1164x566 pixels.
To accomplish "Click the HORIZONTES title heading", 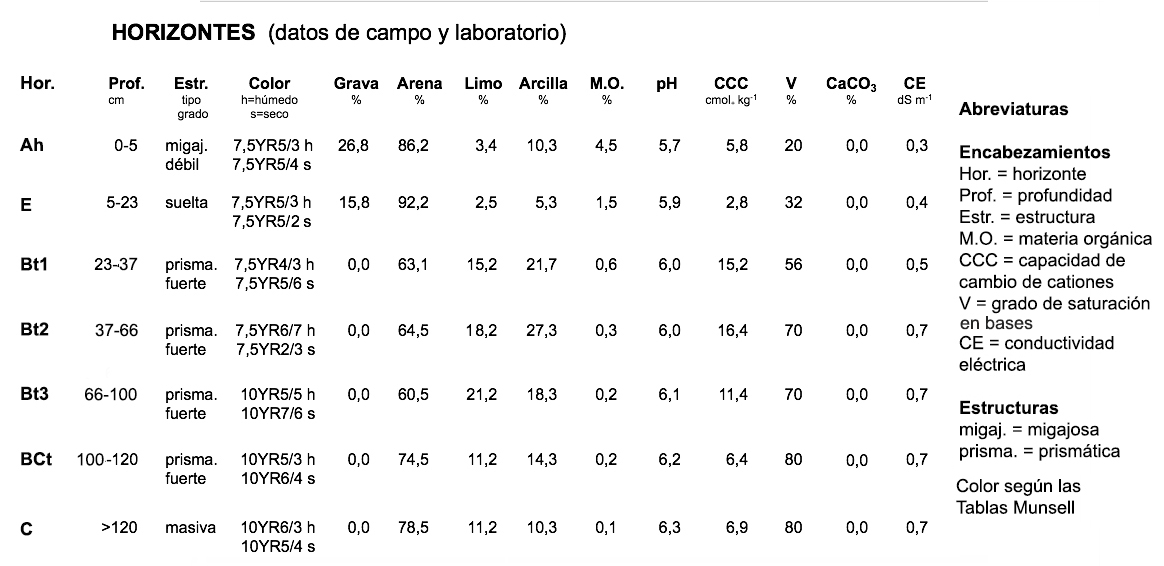I will 184,34.
